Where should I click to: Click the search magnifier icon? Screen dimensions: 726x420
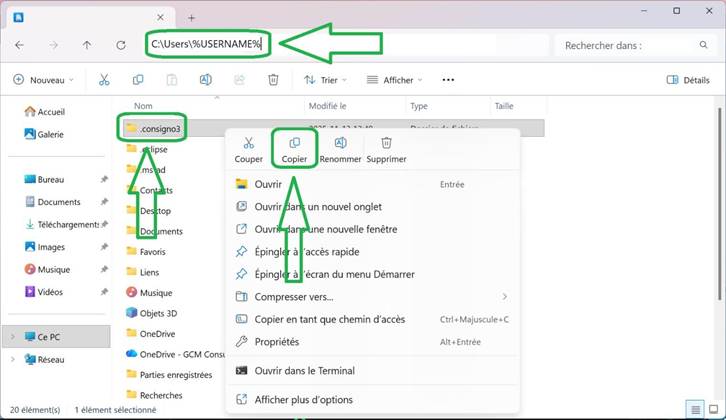click(x=703, y=45)
